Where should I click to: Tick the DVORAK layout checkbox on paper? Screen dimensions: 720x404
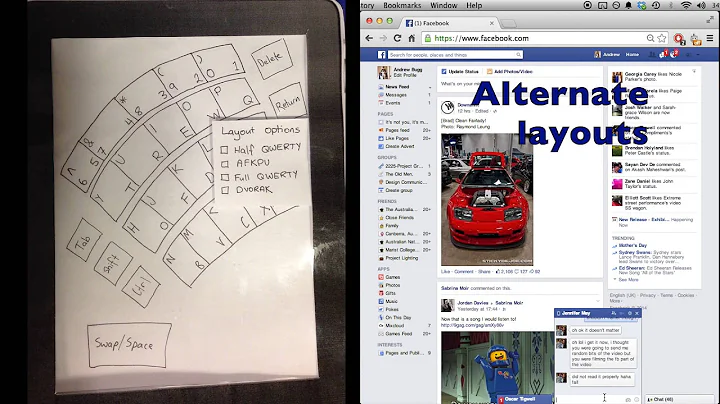pyautogui.click(x=225, y=190)
